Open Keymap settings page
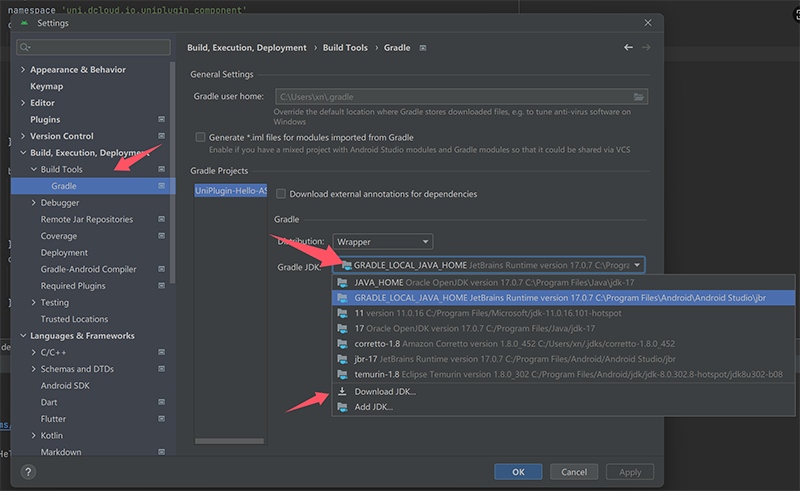This screenshot has width=800, height=491. 46,86
